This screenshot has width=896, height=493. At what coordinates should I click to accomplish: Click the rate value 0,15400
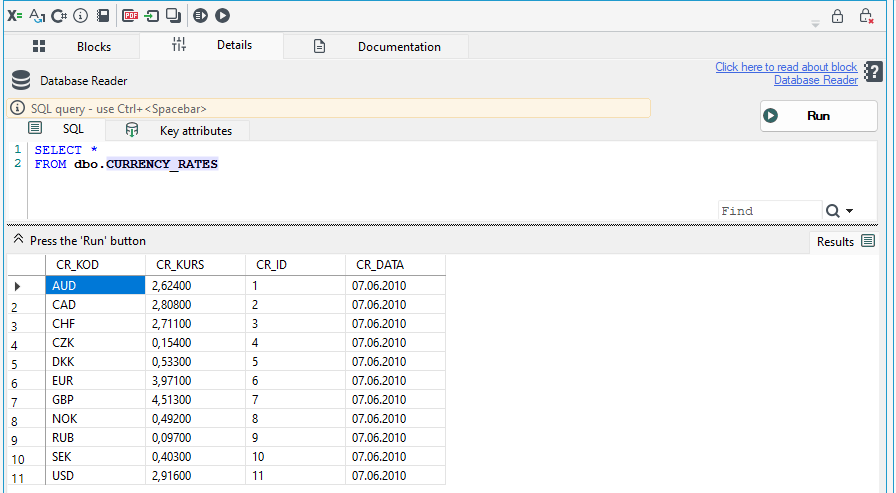(x=195, y=342)
